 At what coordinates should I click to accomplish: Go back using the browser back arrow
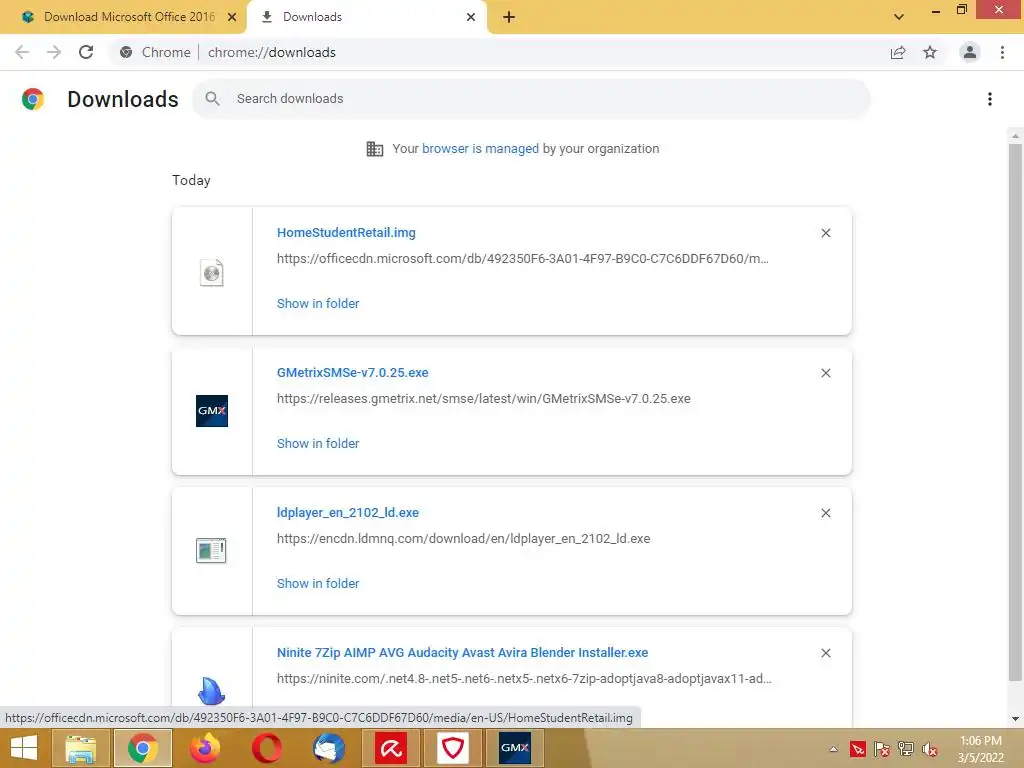pyautogui.click(x=22, y=52)
